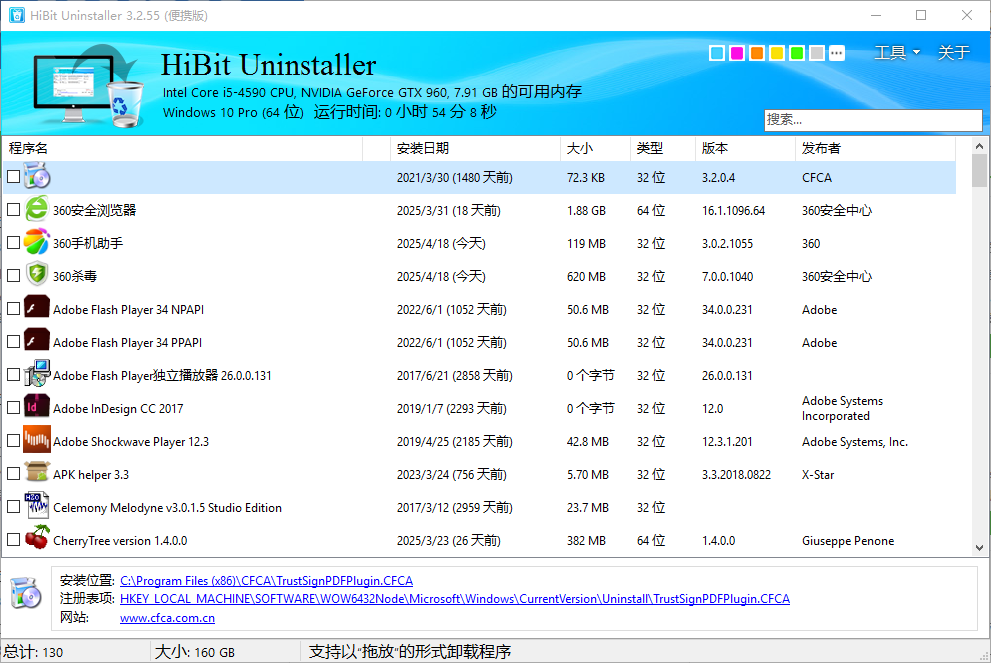
Task: Tick Adobe Flash Player独立播放器 checkbox
Action: pyautogui.click(x=13, y=374)
